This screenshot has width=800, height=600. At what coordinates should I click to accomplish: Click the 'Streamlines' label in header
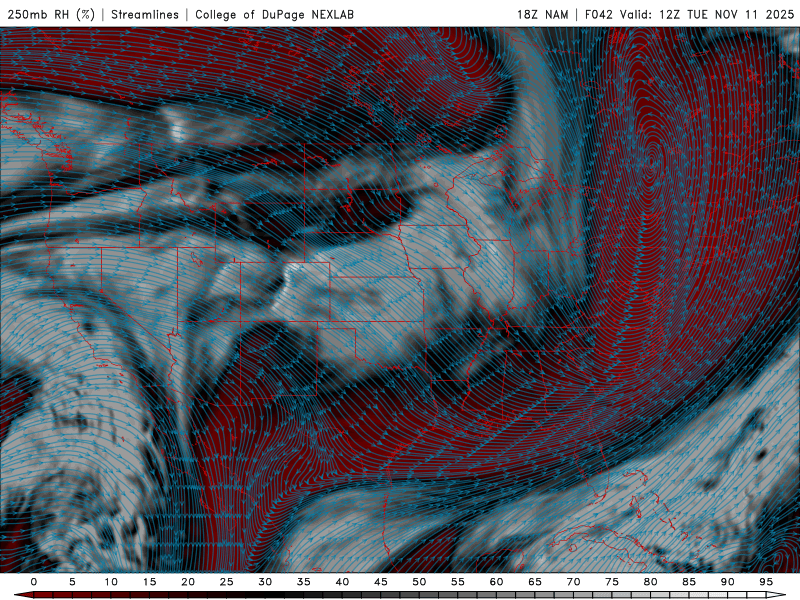(x=145, y=14)
